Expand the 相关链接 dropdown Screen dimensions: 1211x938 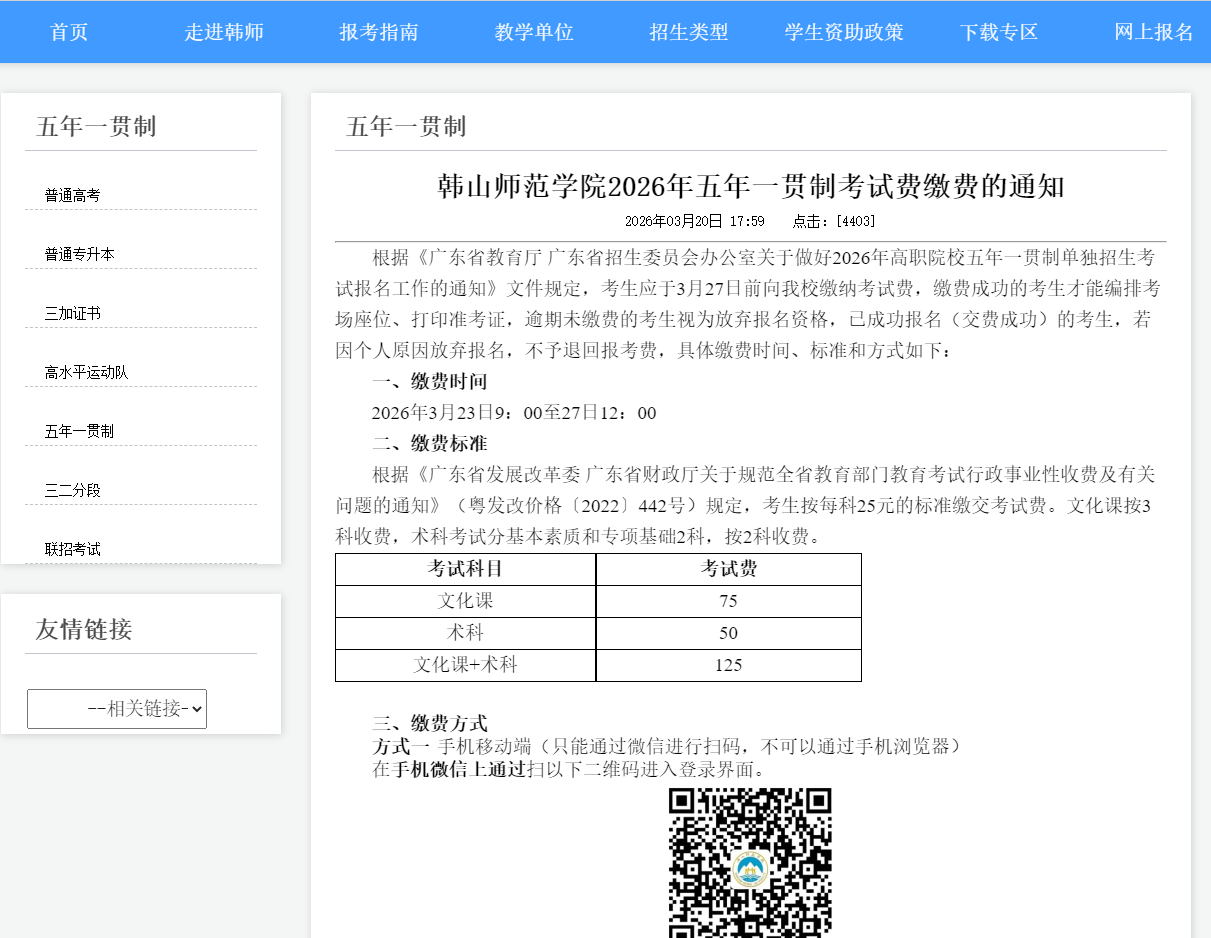tap(117, 708)
